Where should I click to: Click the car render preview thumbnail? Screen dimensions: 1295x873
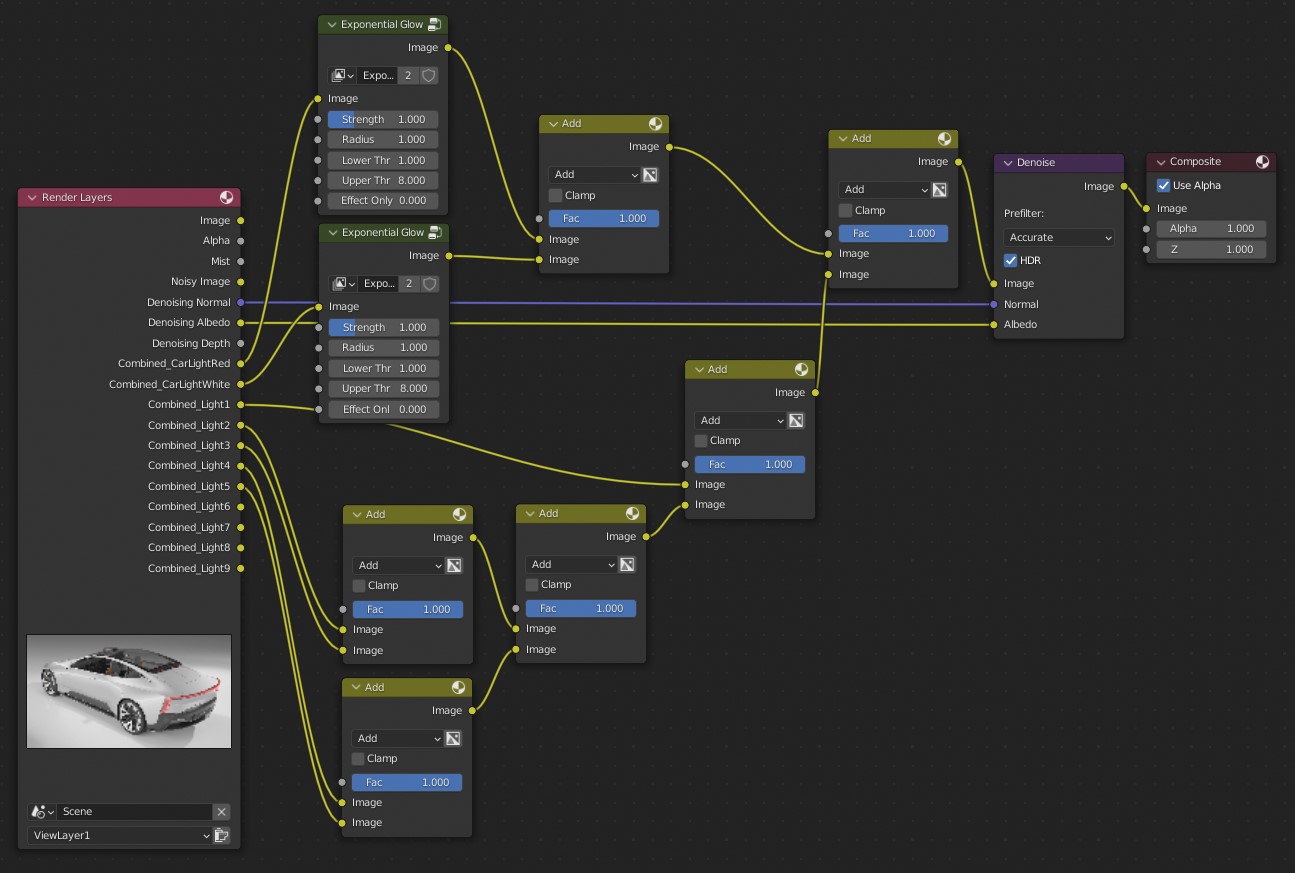129,691
